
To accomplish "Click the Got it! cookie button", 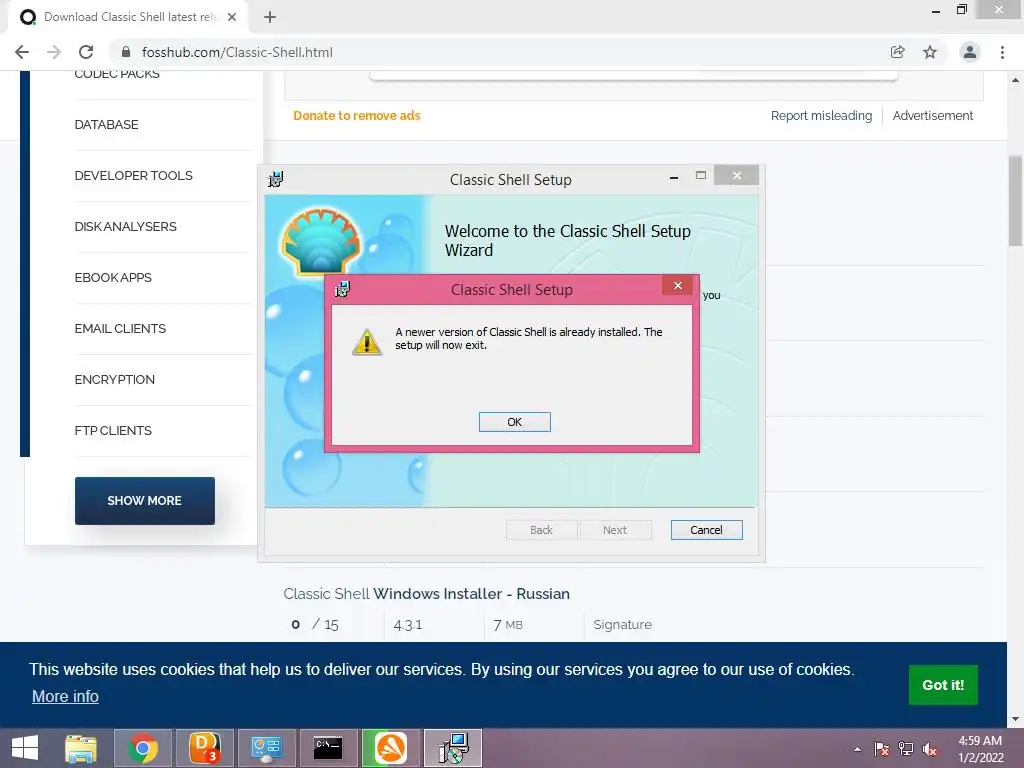I will [x=943, y=684].
